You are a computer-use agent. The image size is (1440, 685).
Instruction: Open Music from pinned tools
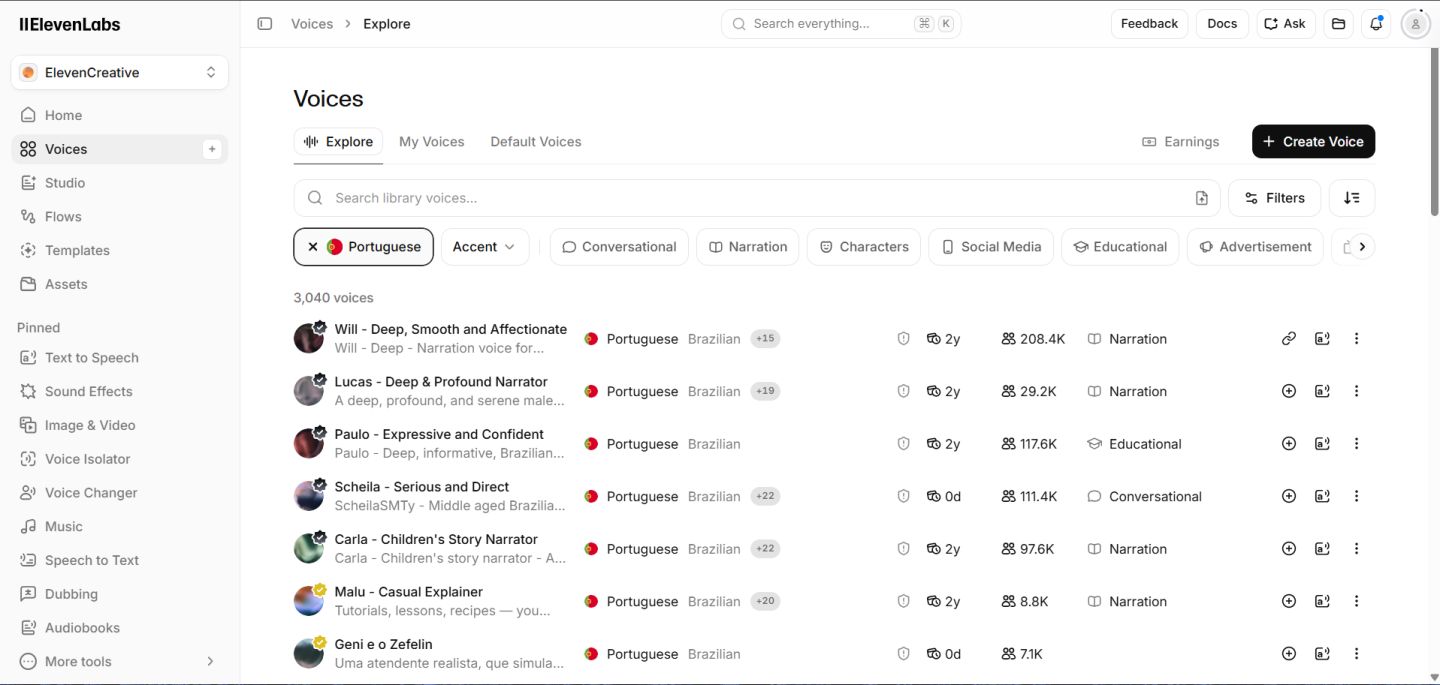pos(120,527)
